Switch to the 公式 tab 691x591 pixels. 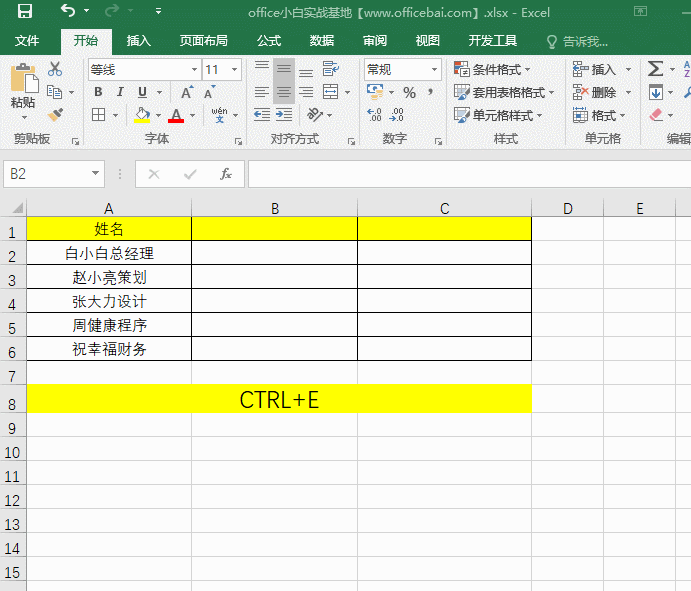pyautogui.click(x=268, y=41)
